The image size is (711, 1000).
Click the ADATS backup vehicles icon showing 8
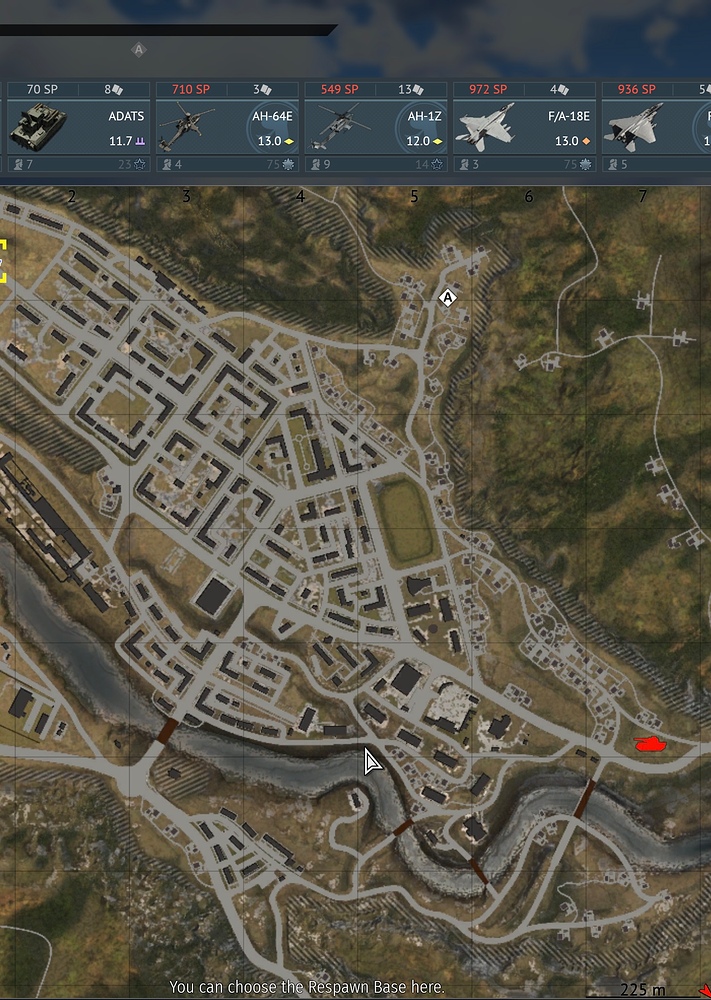pos(114,89)
